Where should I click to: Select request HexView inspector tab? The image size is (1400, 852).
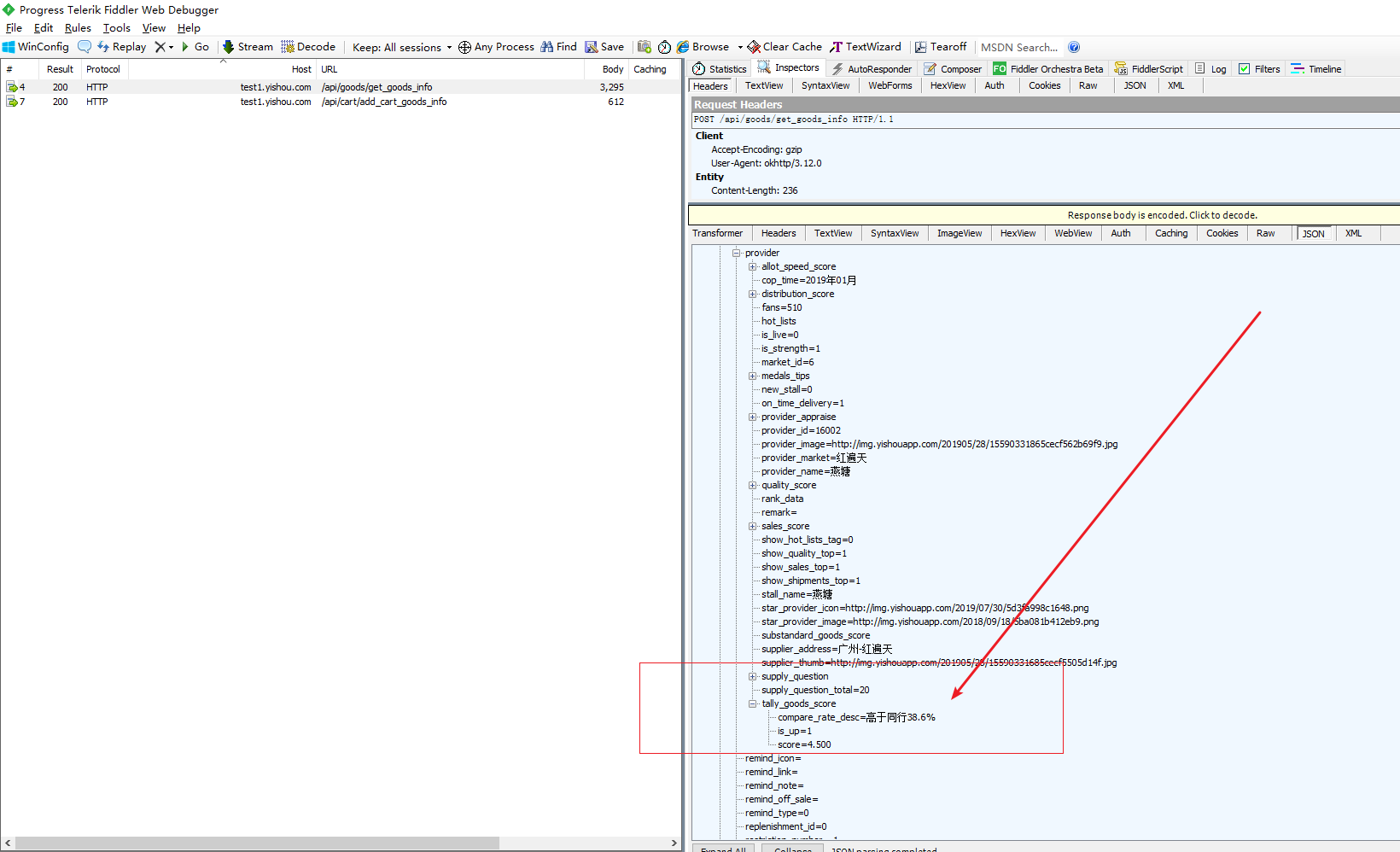click(948, 85)
